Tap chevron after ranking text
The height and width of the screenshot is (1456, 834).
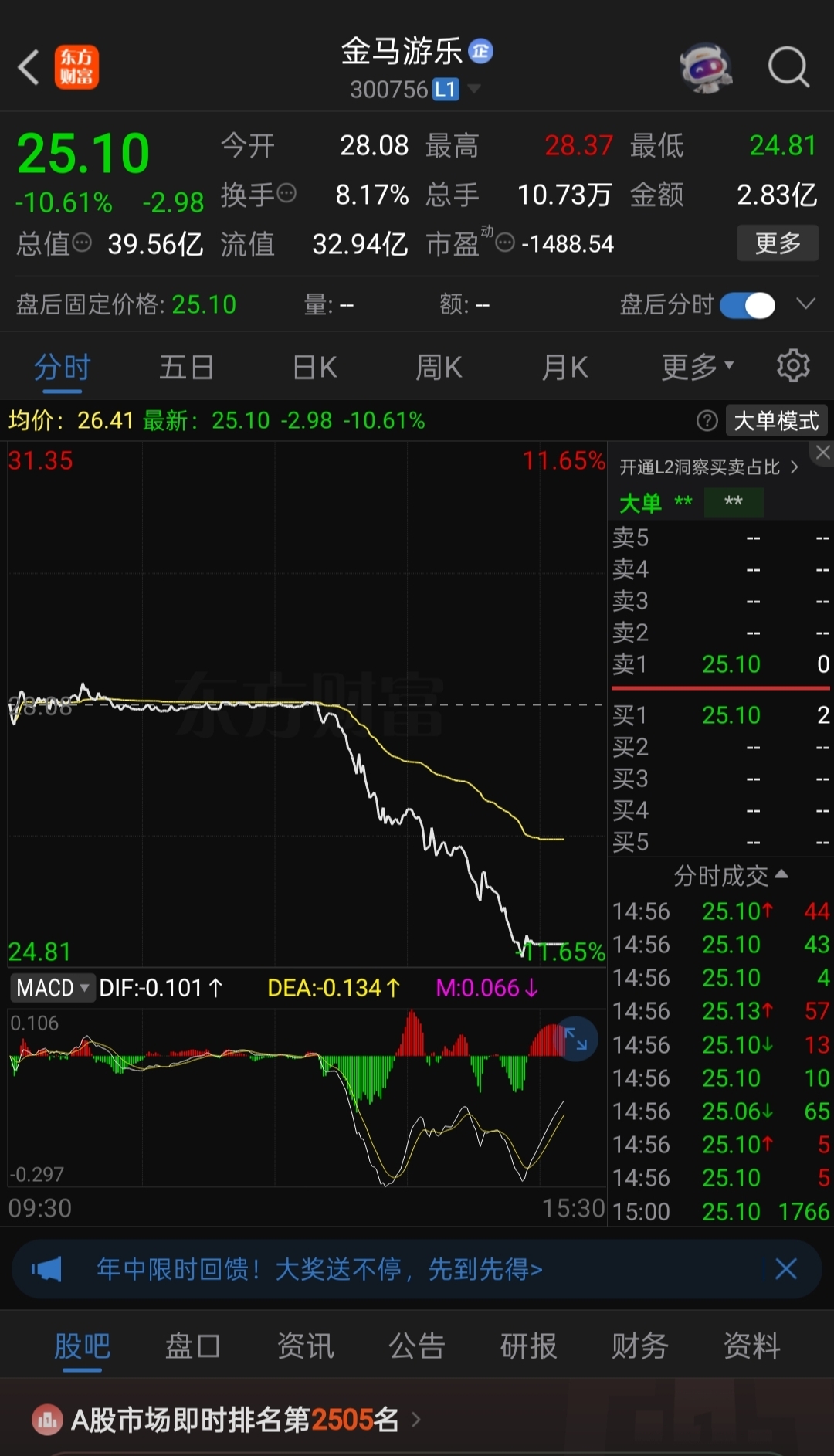point(416,1420)
